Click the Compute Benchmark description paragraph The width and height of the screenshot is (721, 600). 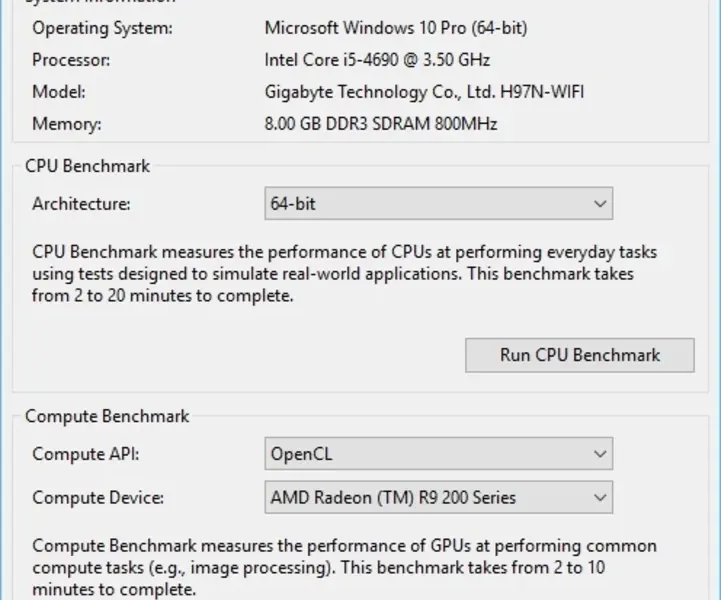click(344, 568)
